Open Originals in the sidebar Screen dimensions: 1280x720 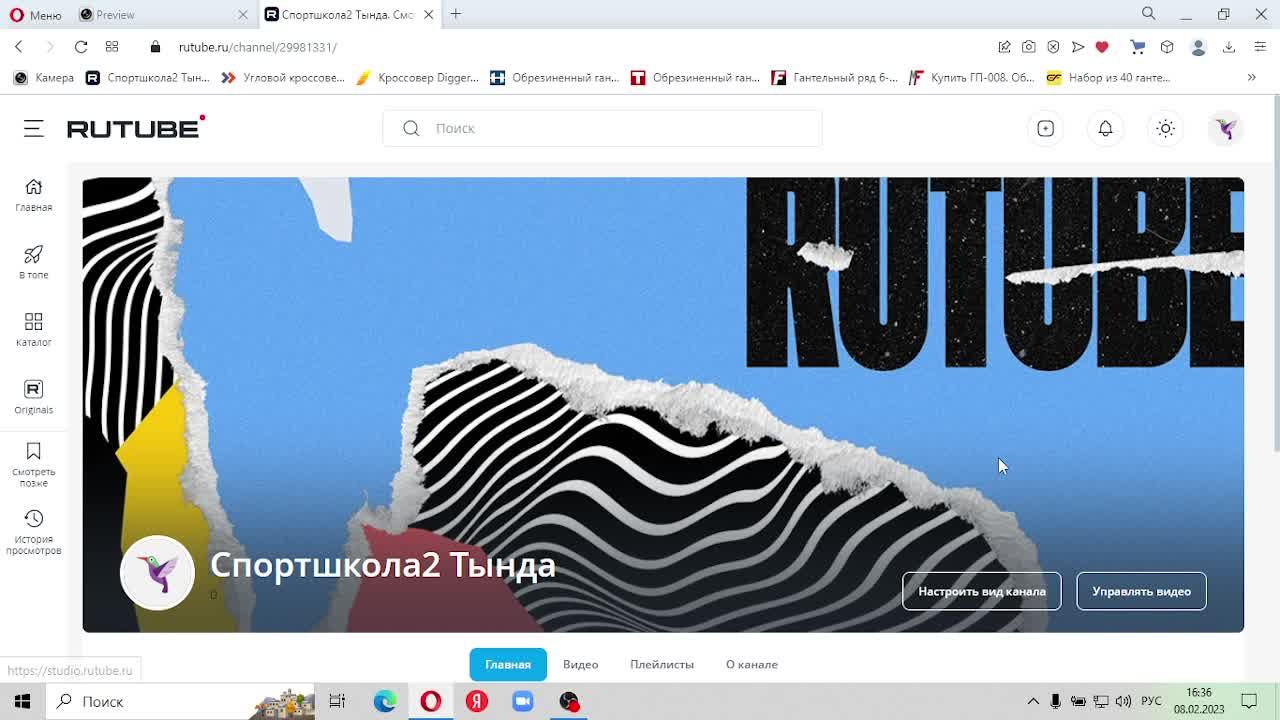(33, 397)
